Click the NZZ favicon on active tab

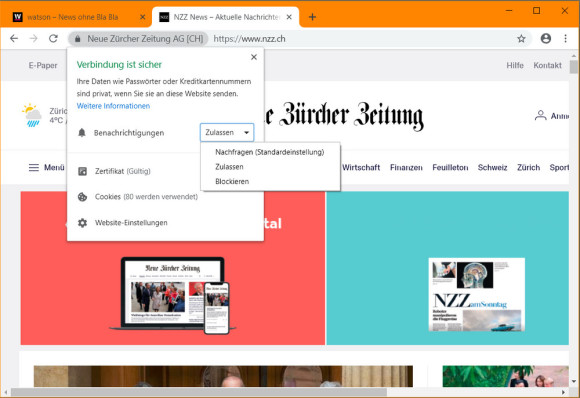click(x=164, y=17)
